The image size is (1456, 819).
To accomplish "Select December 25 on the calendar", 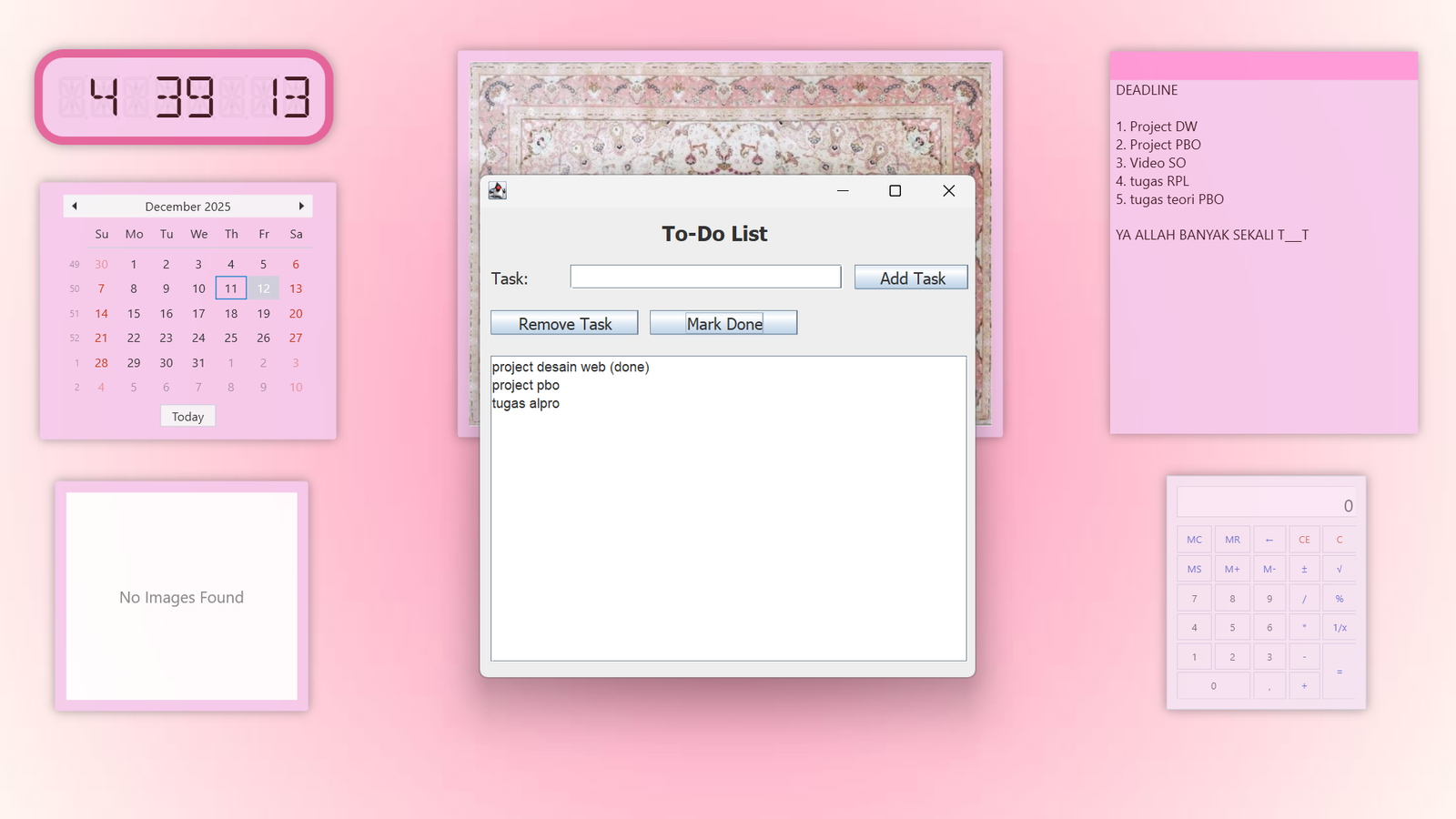I will pyautogui.click(x=231, y=339).
